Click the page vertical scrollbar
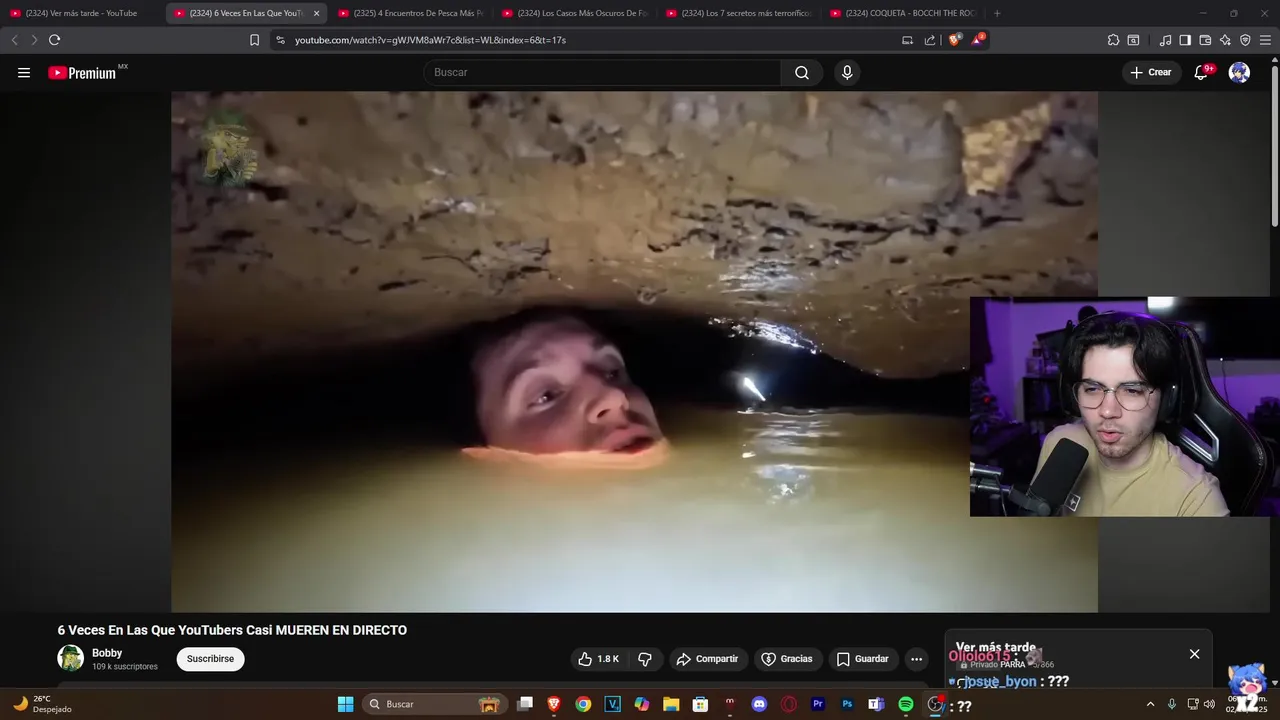 coord(1274,145)
